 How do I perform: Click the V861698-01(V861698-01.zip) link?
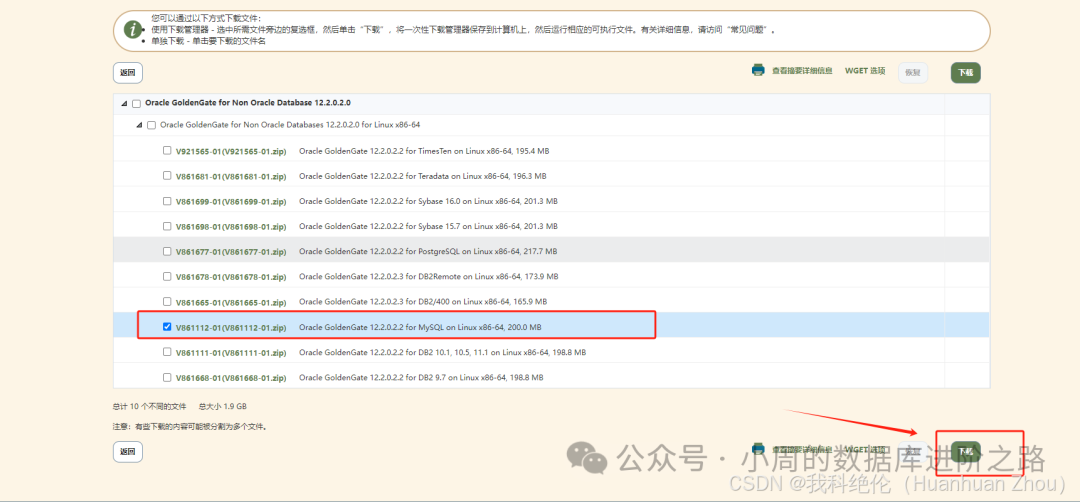click(231, 227)
